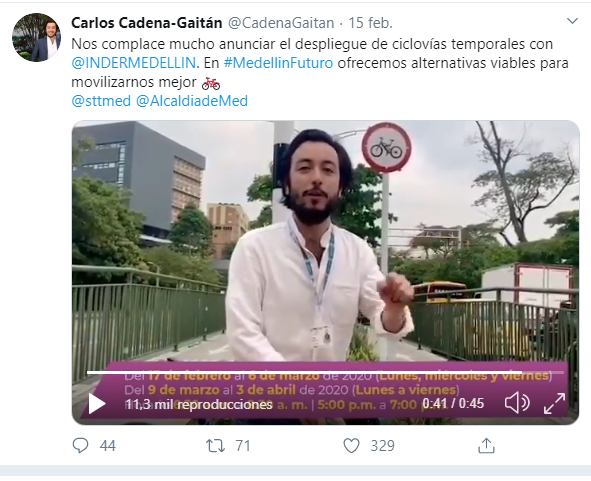
Task: Seek on the video progress bar
Action: click(x=325, y=372)
